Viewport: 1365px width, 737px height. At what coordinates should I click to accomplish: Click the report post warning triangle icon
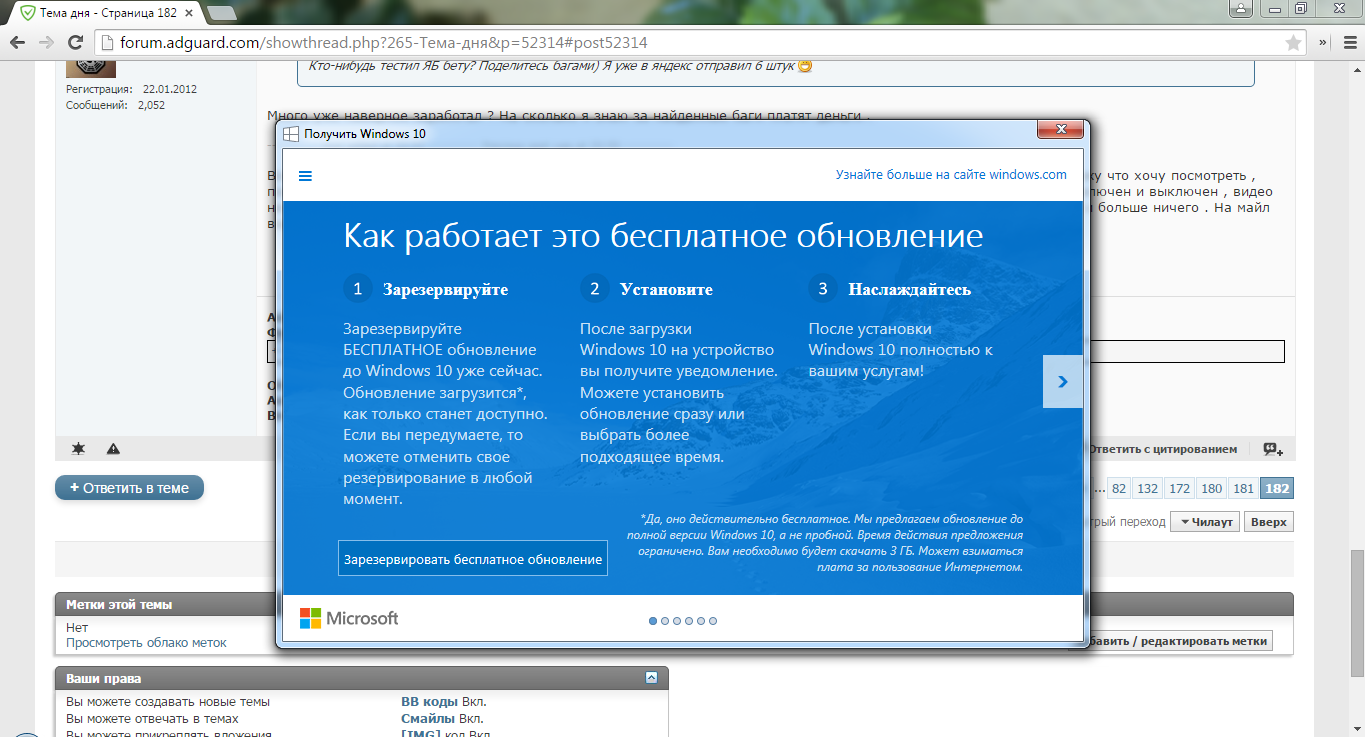(113, 449)
